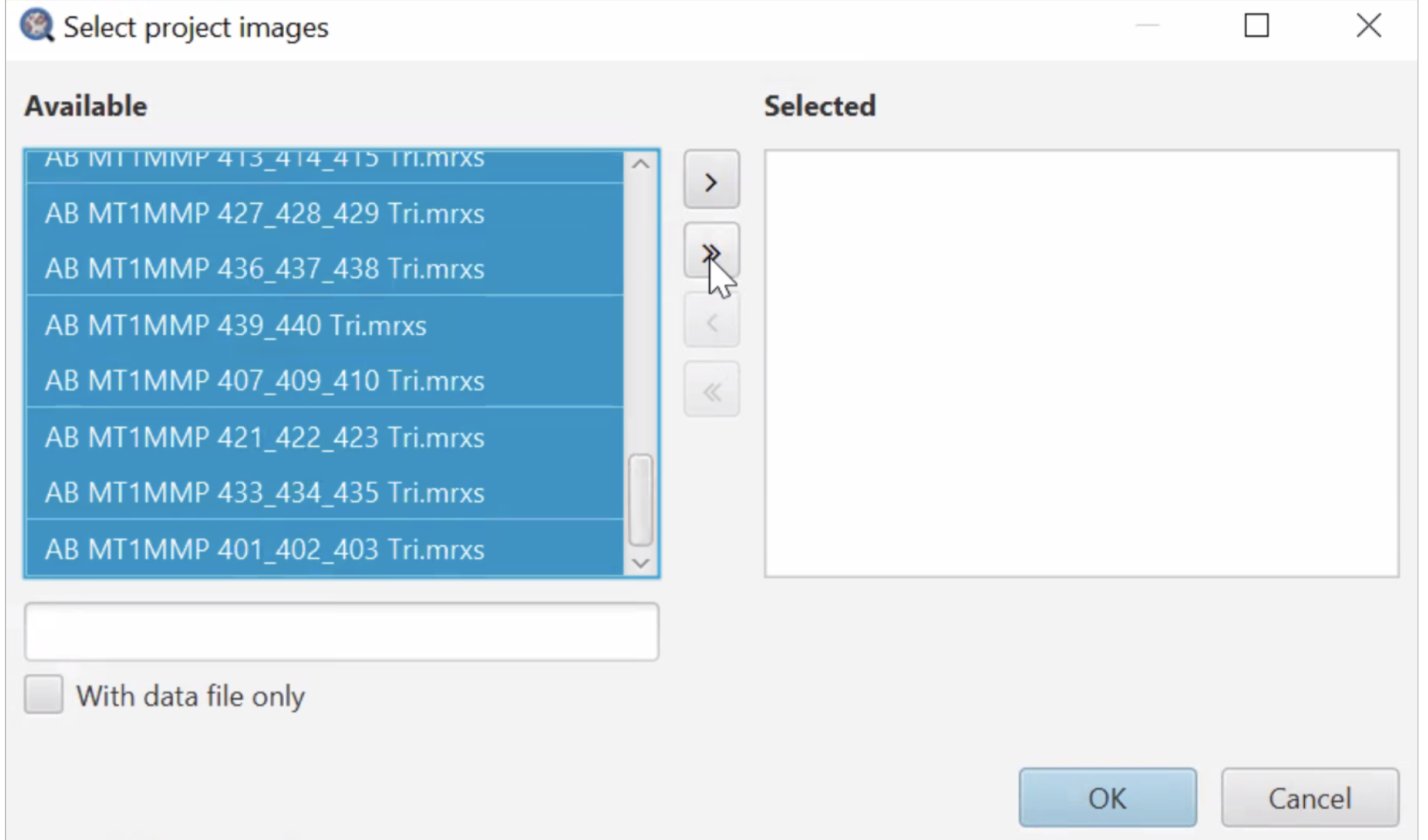Viewport: 1428px width, 840px height.
Task: Click the Available list scrollbar thumb
Action: 640,500
